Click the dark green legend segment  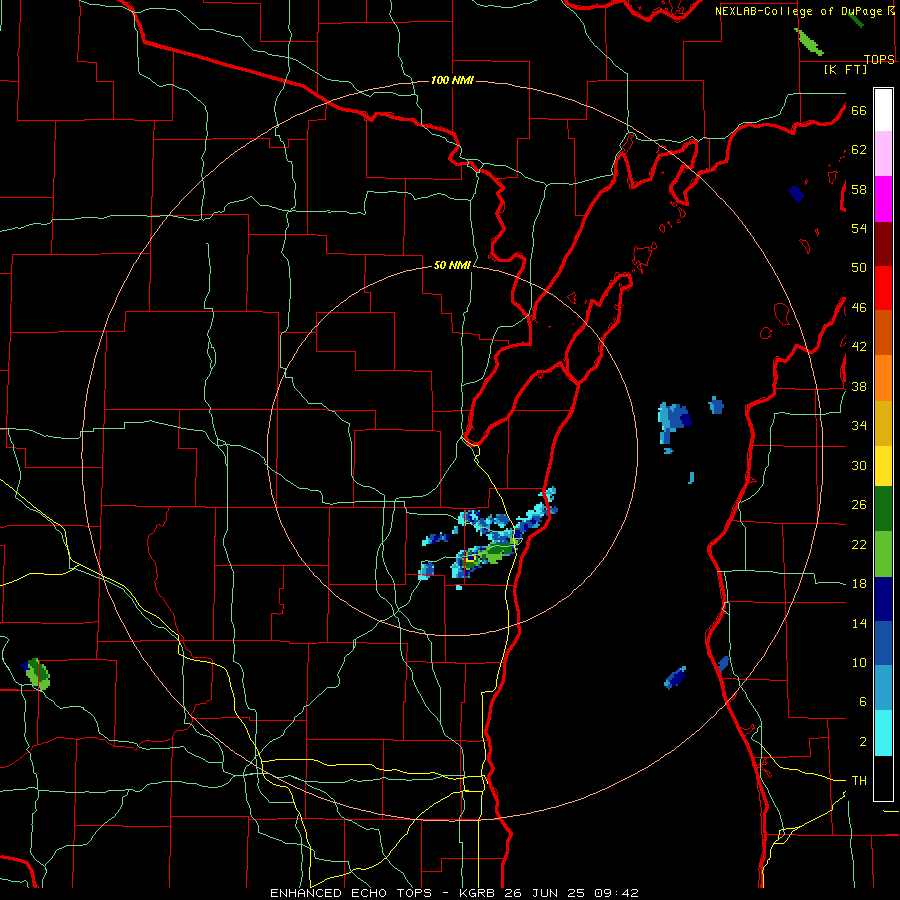click(x=883, y=509)
